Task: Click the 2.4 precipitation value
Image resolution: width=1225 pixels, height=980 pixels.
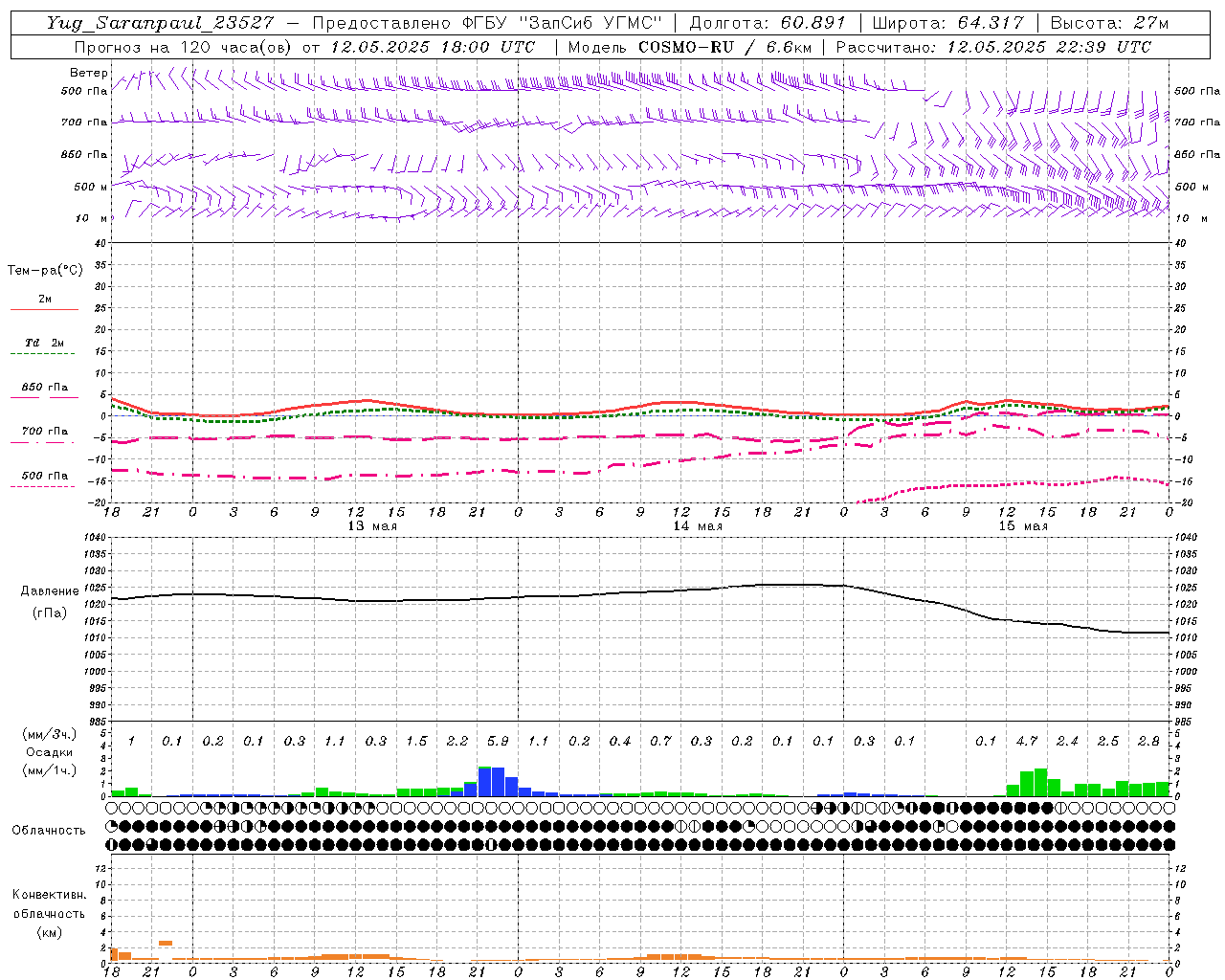Action: click(x=1067, y=741)
